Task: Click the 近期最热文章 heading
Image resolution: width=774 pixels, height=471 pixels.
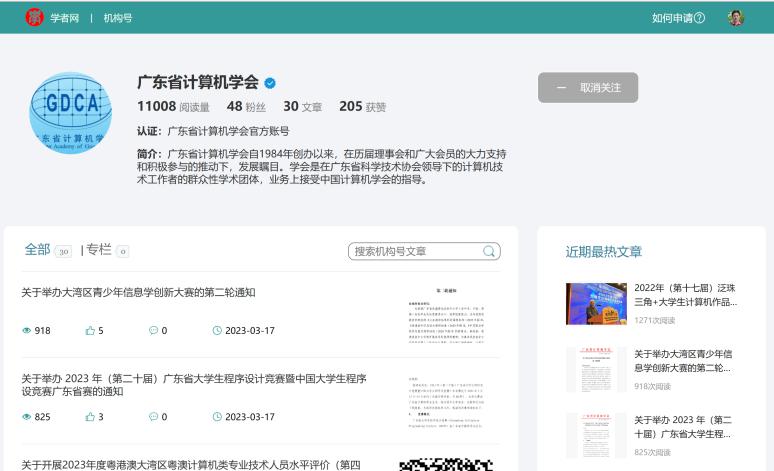Action: point(604,252)
